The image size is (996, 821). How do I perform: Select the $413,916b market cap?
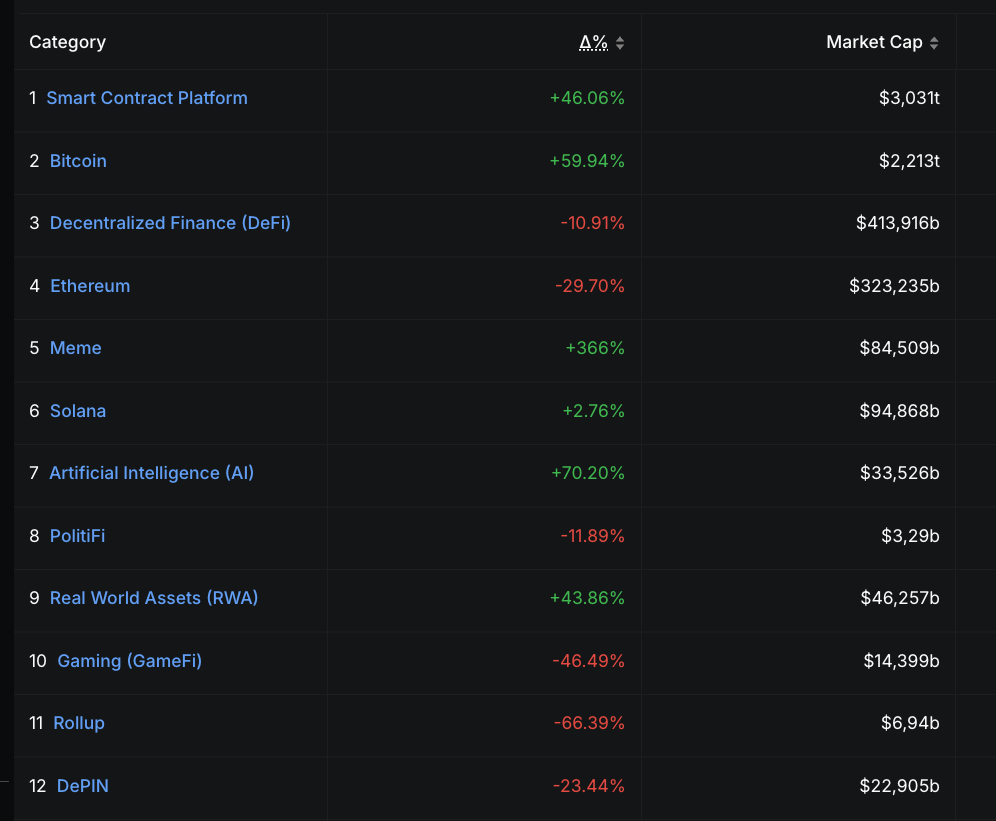tap(898, 223)
